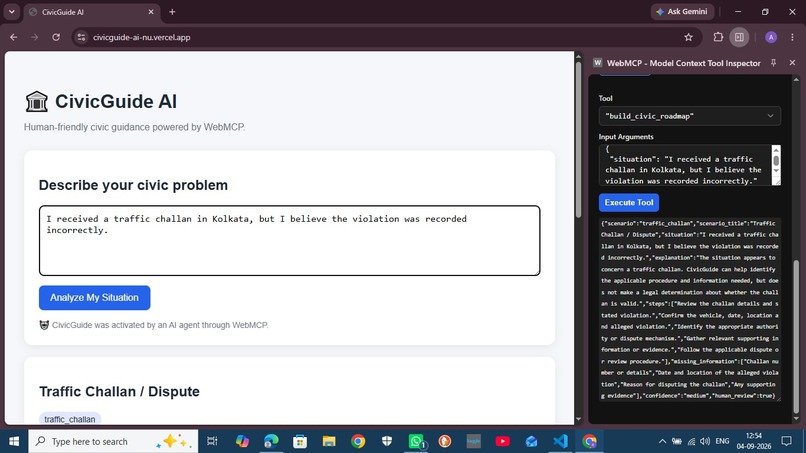This screenshot has width=806, height=453.
Task: Click the Describe your civic problem heading
Action: [x=133, y=185]
